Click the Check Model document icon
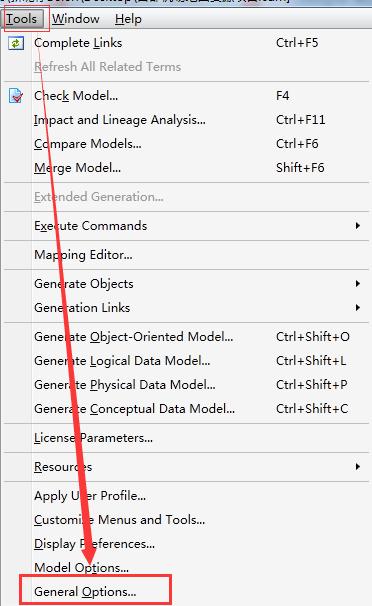Image resolution: width=372 pixels, height=606 pixels. 16,96
